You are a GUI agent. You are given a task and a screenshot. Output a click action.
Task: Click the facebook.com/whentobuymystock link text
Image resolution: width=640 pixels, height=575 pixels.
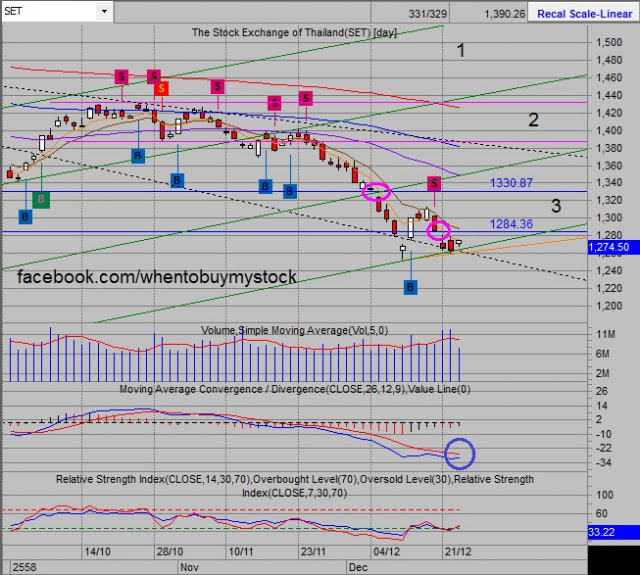[x=157, y=277]
